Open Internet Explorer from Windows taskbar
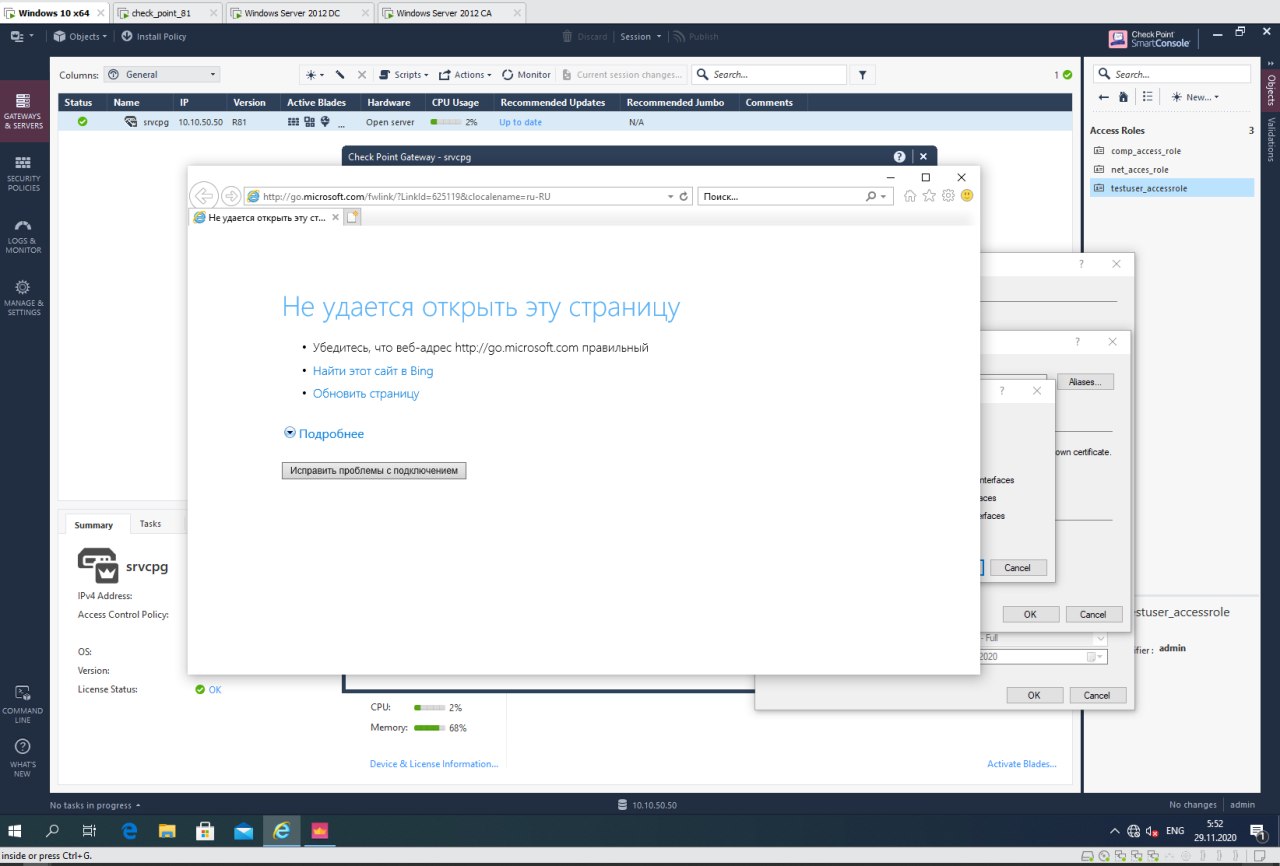This screenshot has width=1280, height=866. pyautogui.click(x=283, y=830)
